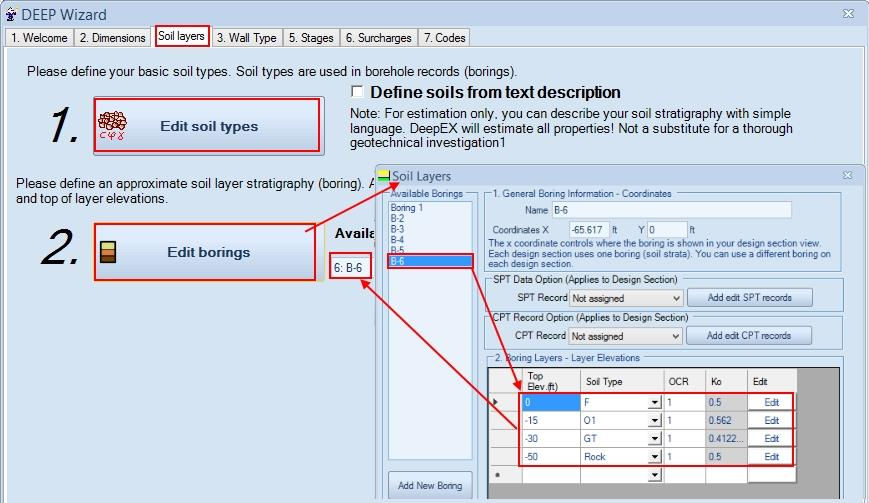Click the Edit soil types button
This screenshot has width=869, height=503.
point(207,125)
